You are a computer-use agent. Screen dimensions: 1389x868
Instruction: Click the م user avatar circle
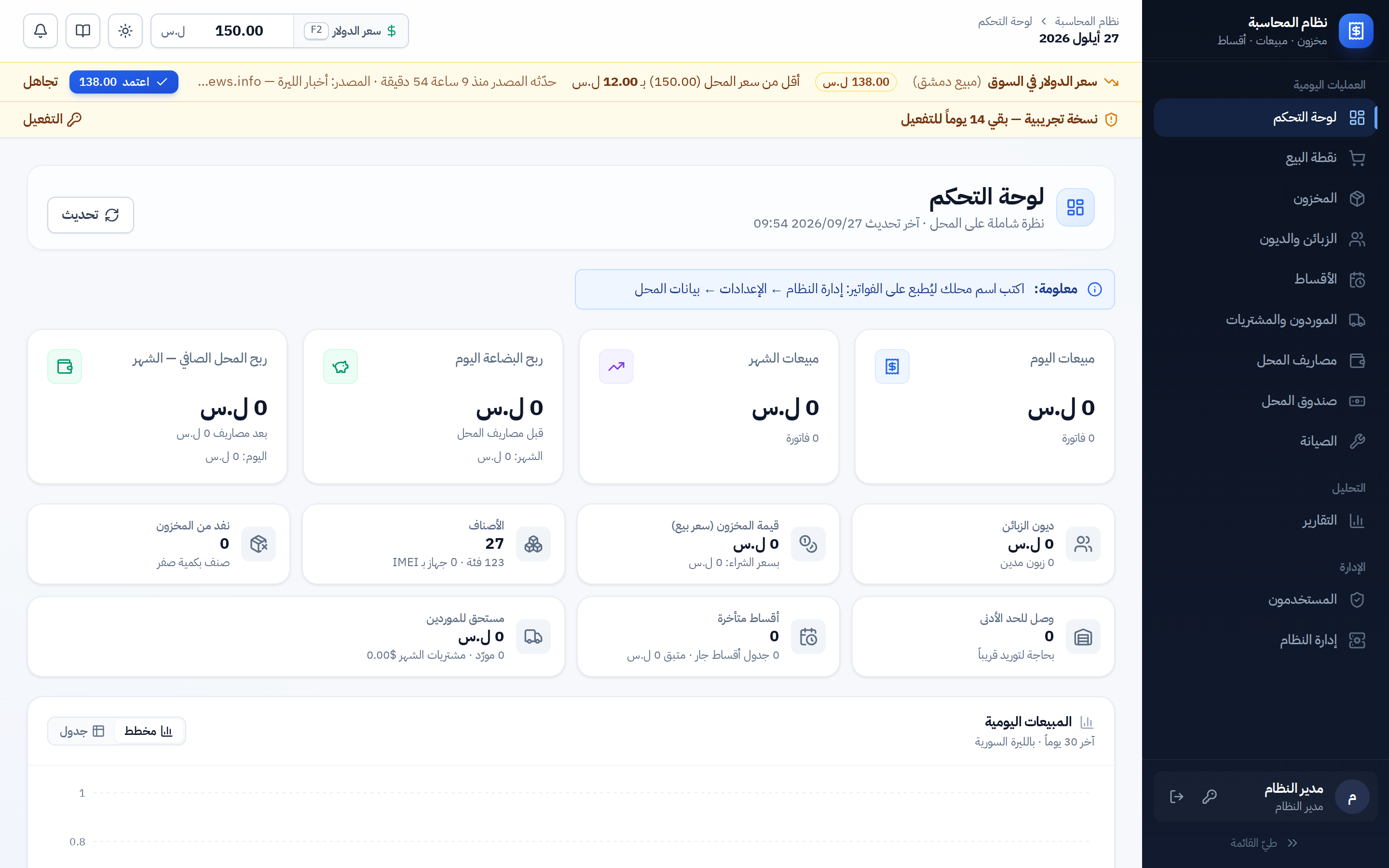click(x=1352, y=797)
